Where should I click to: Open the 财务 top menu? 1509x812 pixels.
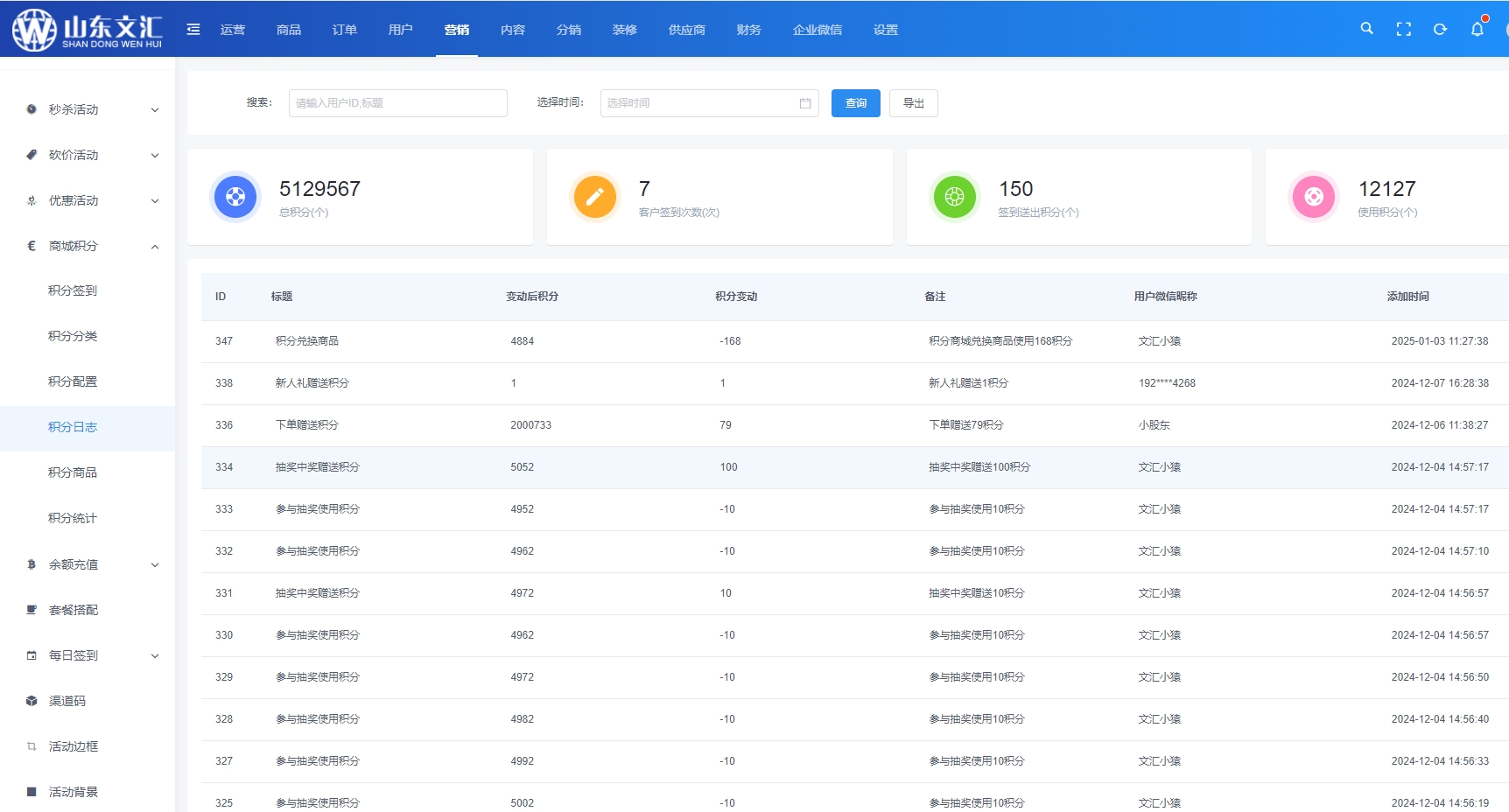tap(749, 30)
